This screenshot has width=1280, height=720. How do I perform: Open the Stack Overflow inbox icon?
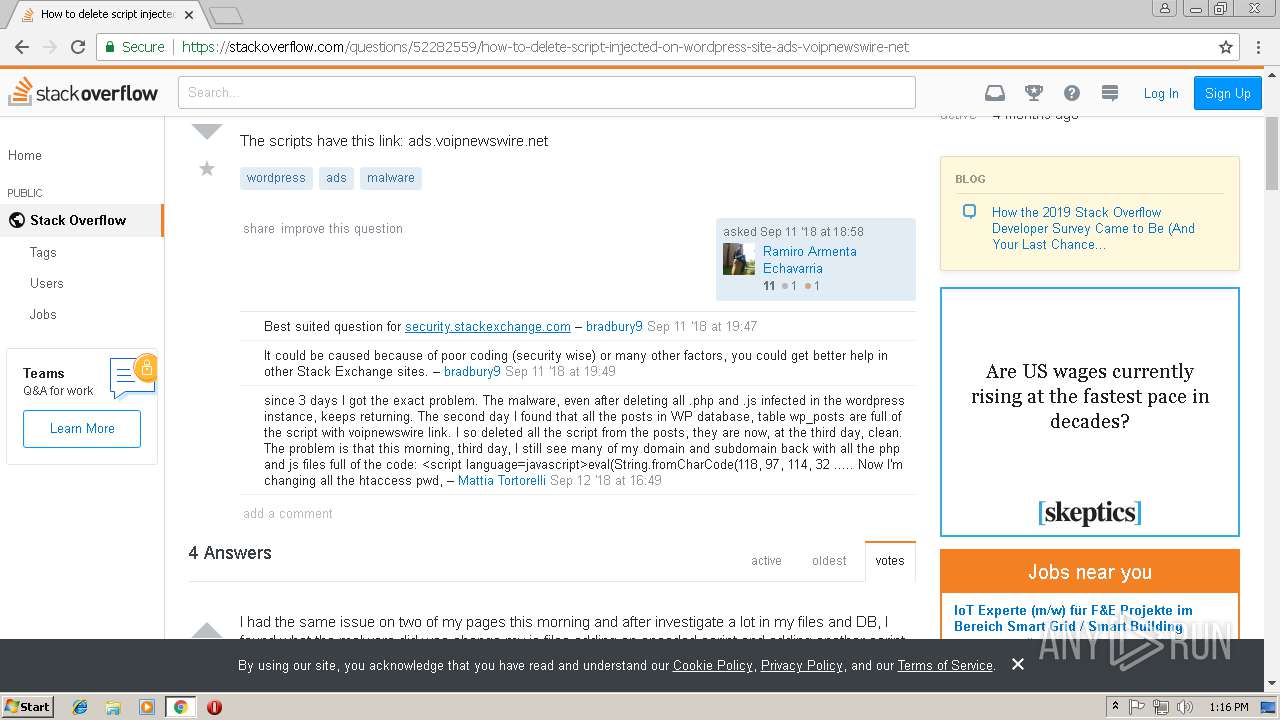click(x=994, y=93)
